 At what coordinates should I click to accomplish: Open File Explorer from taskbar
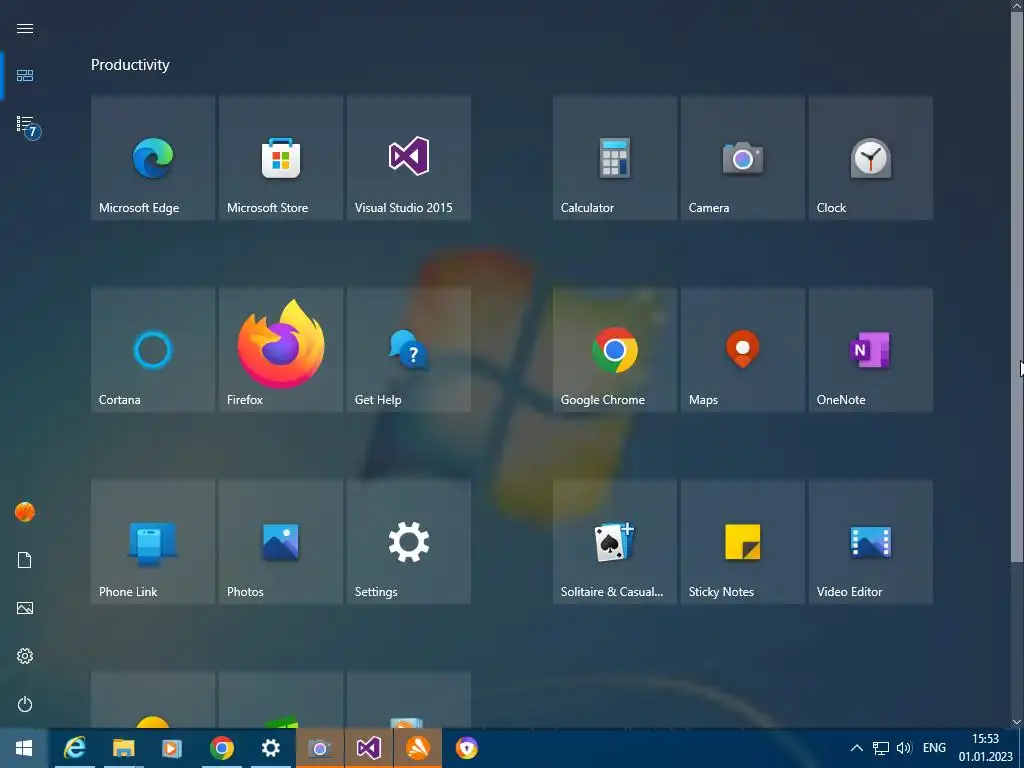(x=123, y=748)
